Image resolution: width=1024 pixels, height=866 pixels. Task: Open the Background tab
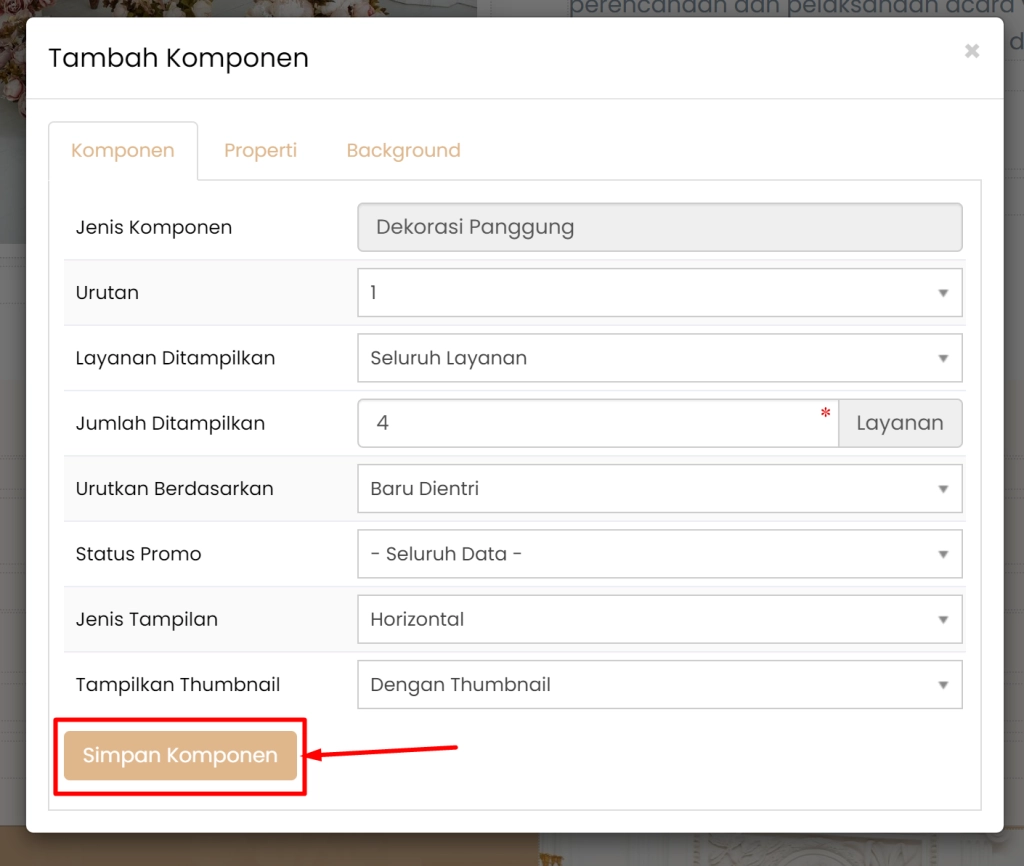(x=403, y=150)
